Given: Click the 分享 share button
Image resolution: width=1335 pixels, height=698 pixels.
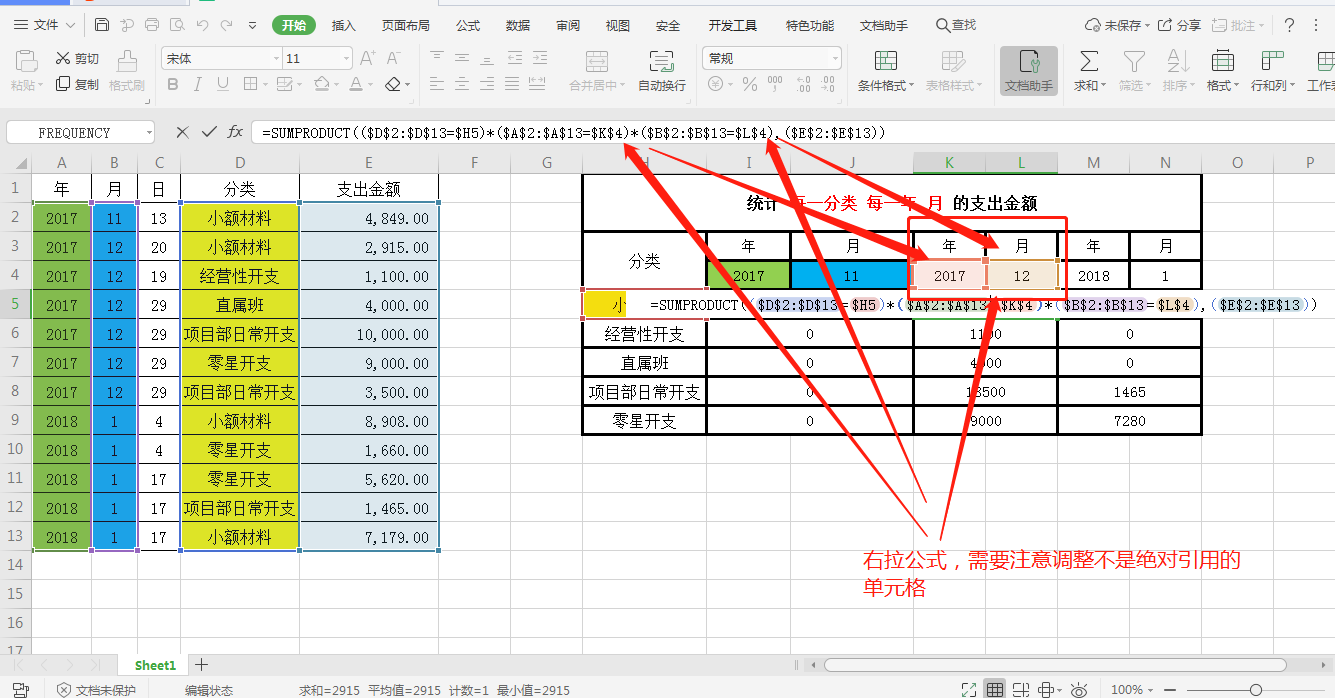Looking at the screenshot, I should (x=1180, y=25).
